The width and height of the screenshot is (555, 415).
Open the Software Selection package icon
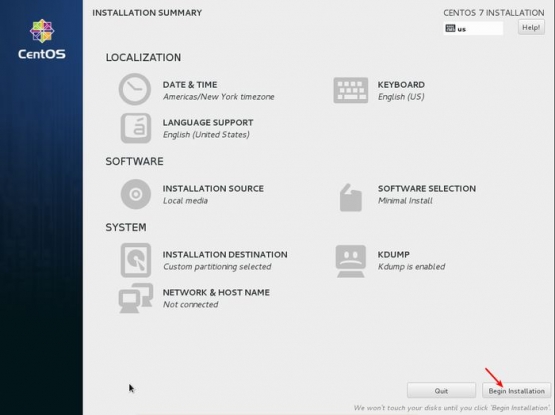pos(350,198)
